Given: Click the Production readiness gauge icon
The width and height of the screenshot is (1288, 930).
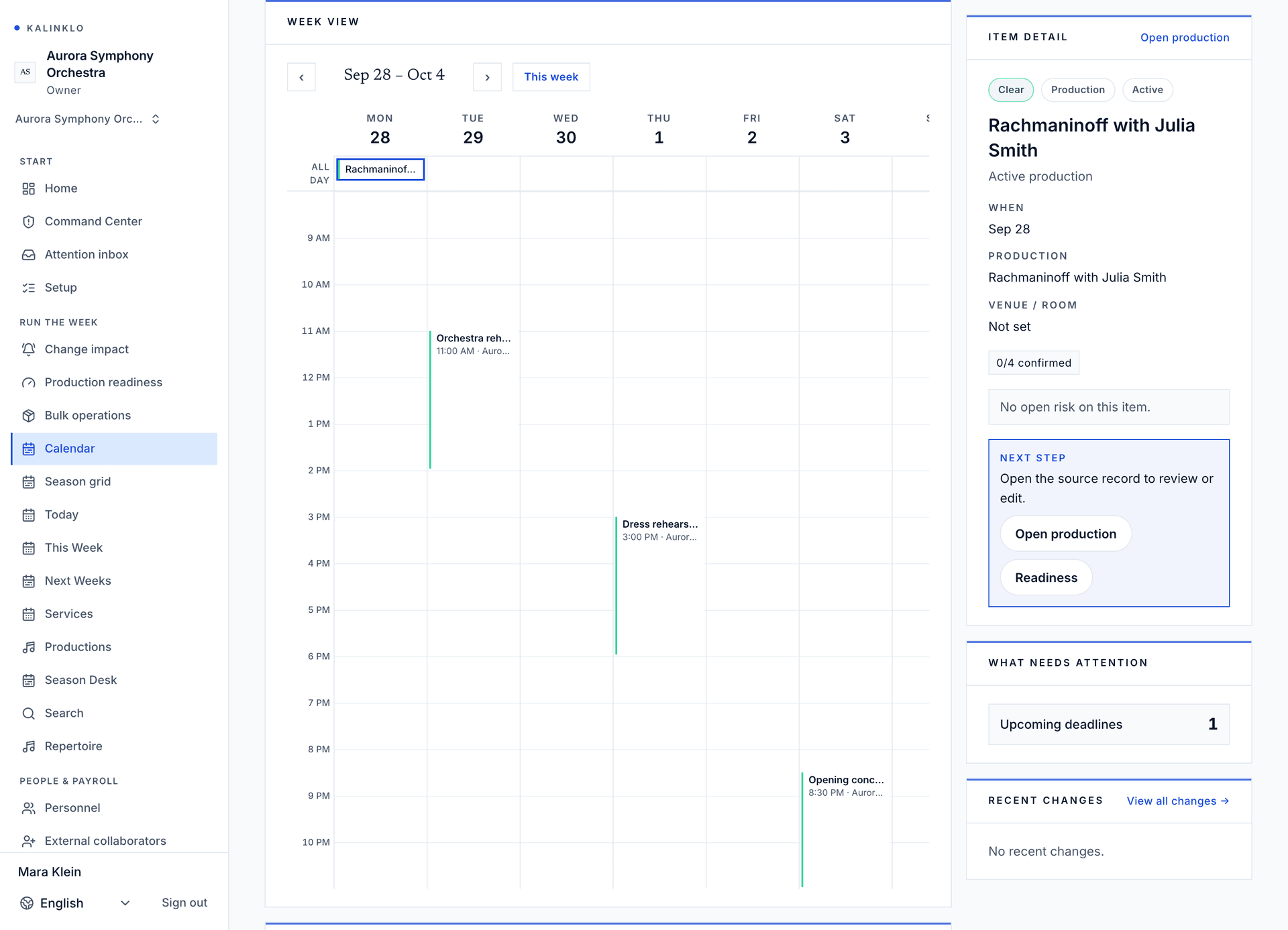Looking at the screenshot, I should (28, 383).
